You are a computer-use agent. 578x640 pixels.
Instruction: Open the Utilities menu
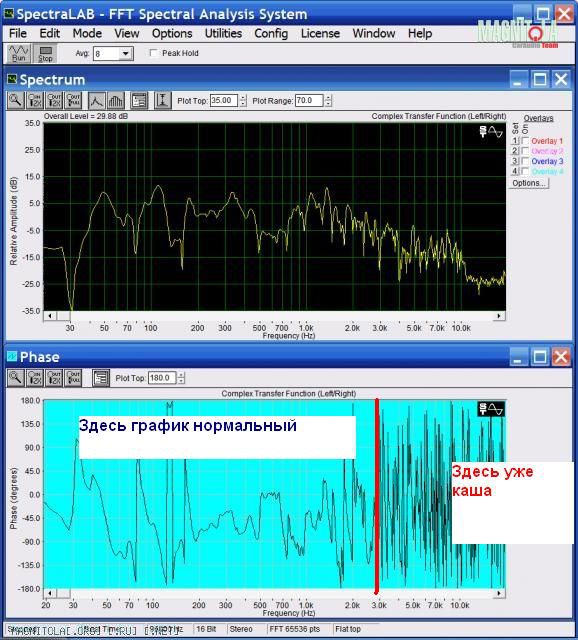click(x=223, y=33)
